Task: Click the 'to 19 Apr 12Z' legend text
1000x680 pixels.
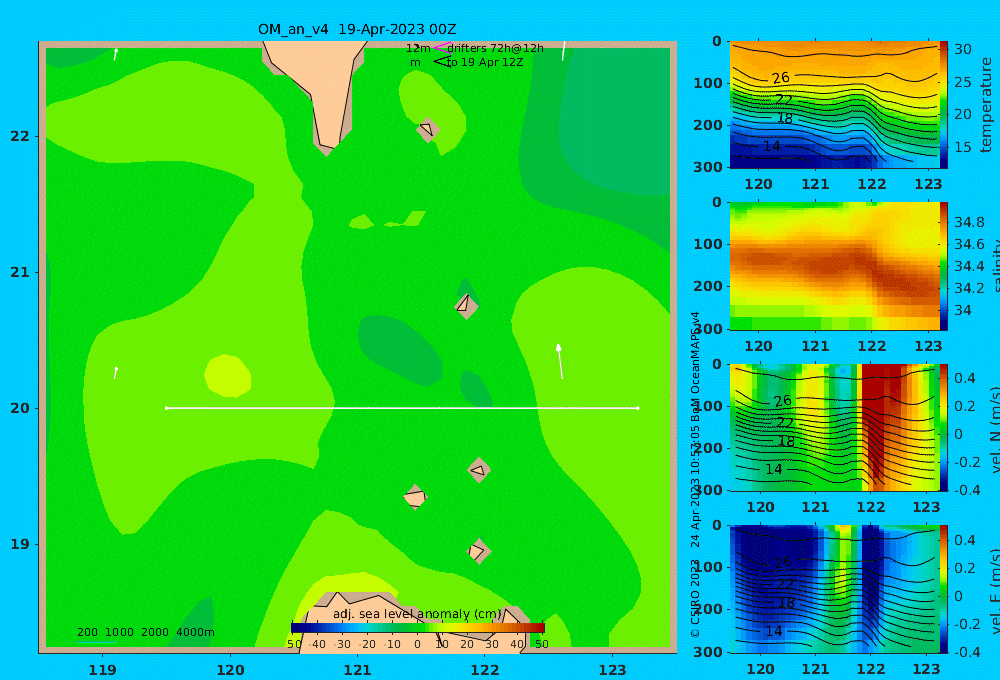Action: tap(485, 62)
